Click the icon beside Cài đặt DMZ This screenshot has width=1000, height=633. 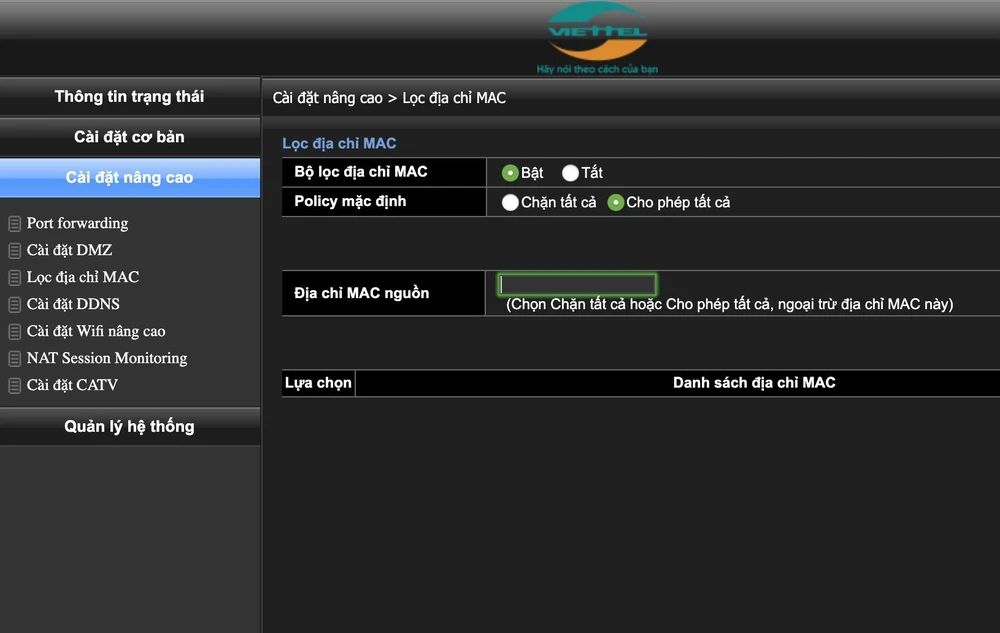15,251
